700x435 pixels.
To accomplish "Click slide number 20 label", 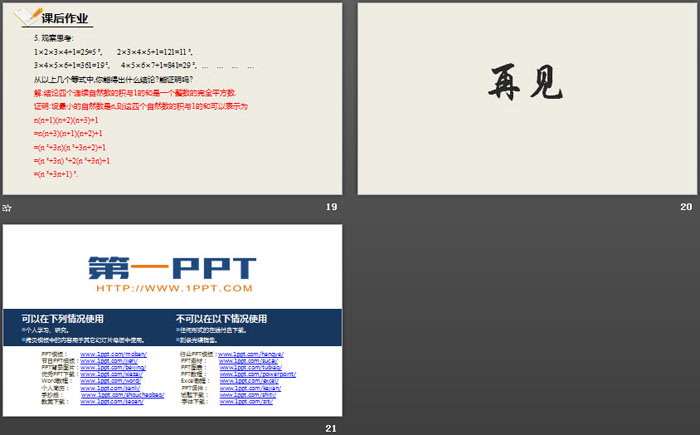I will click(x=686, y=207).
